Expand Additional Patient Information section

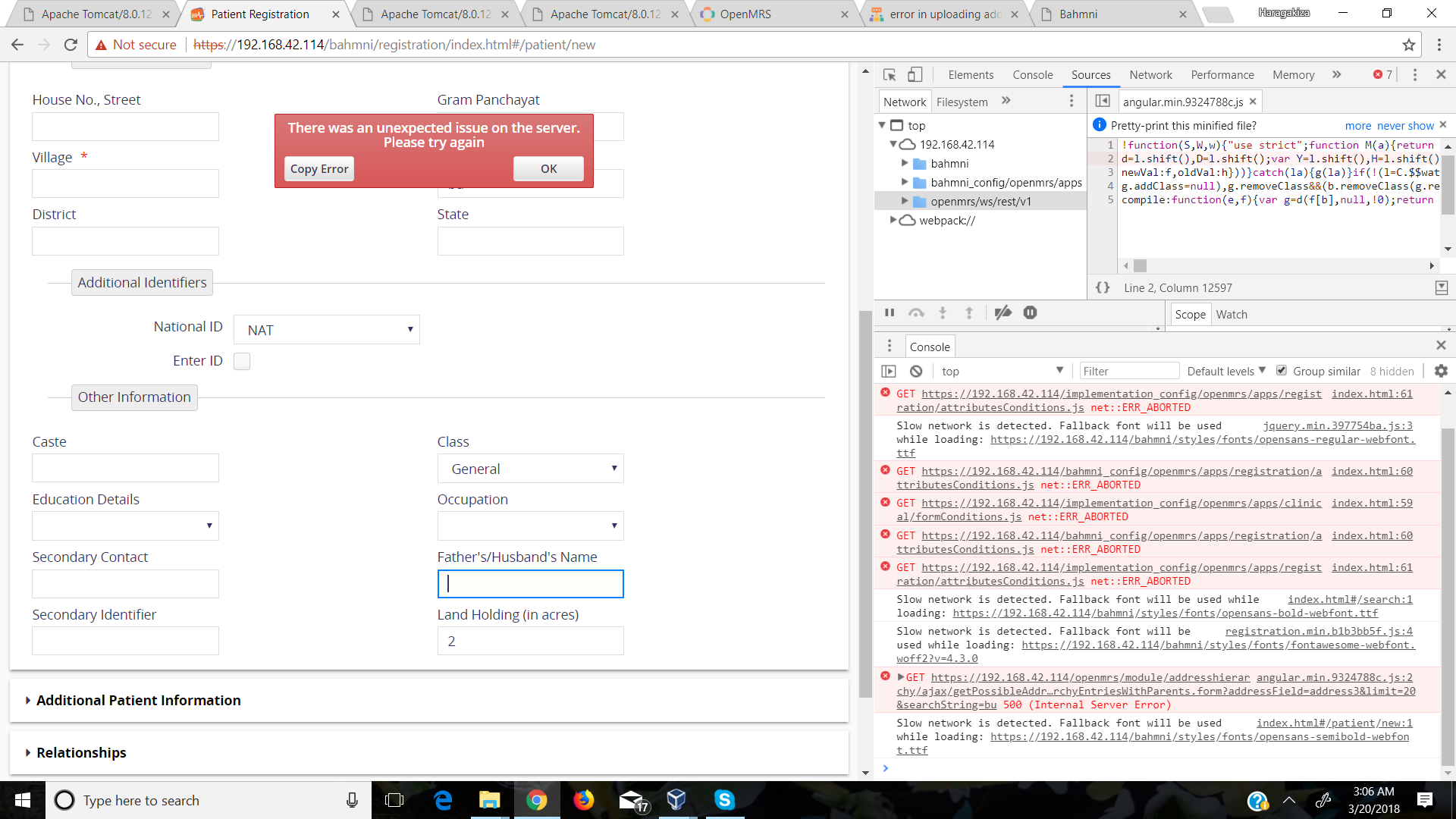tap(138, 700)
